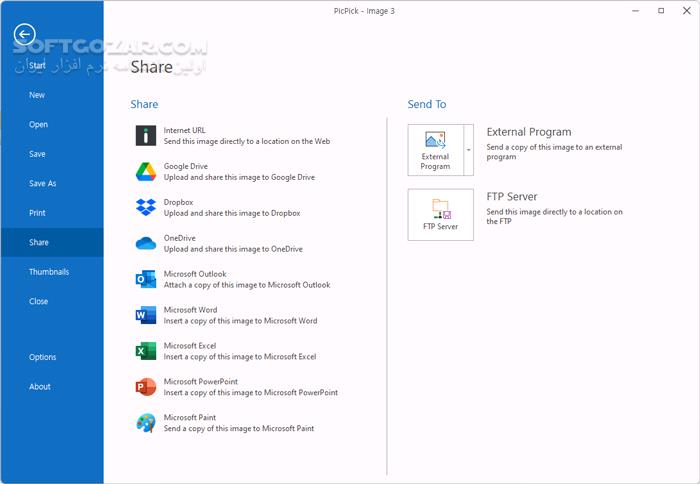Click the 'FTP Server' heading text
This screenshot has width=700, height=484.
[512, 197]
